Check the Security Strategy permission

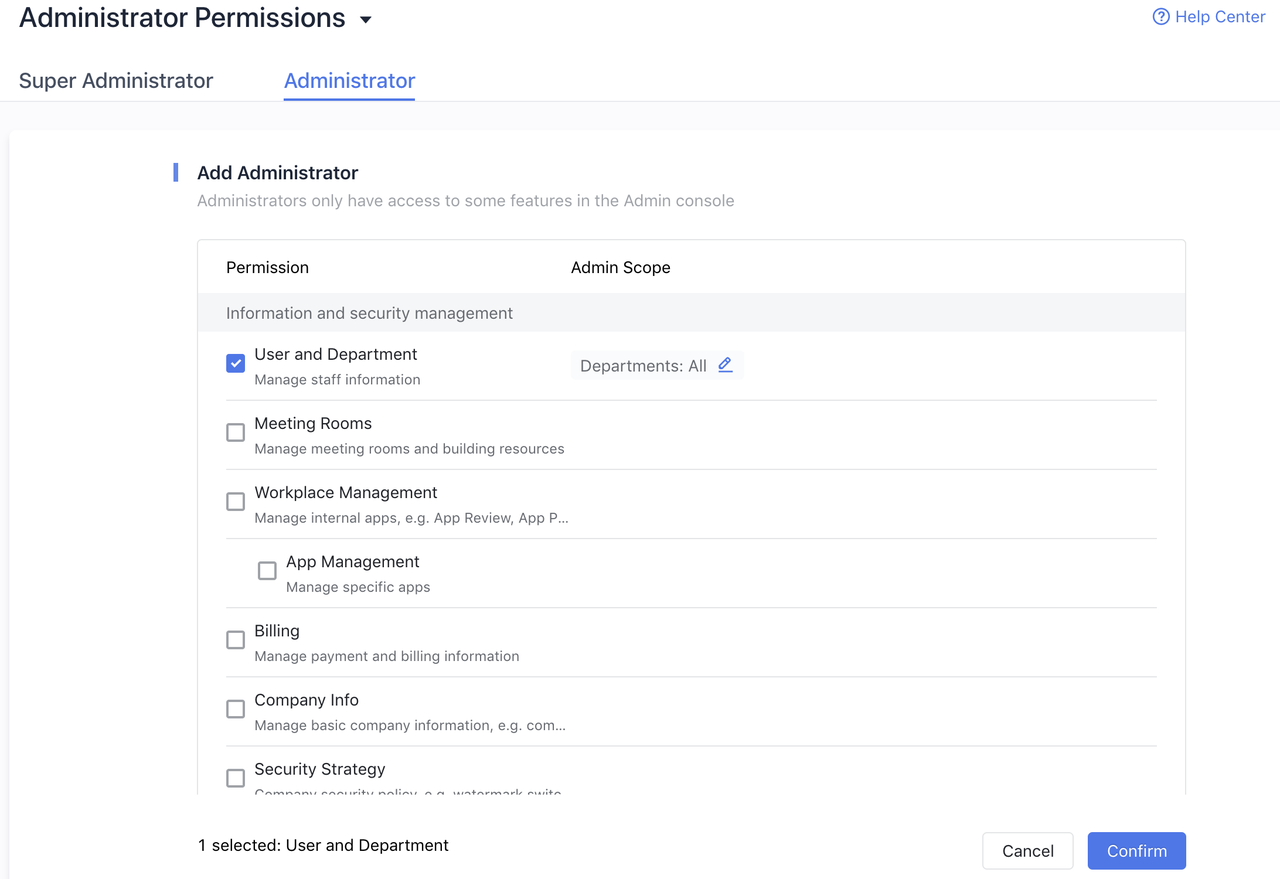pyautogui.click(x=235, y=777)
